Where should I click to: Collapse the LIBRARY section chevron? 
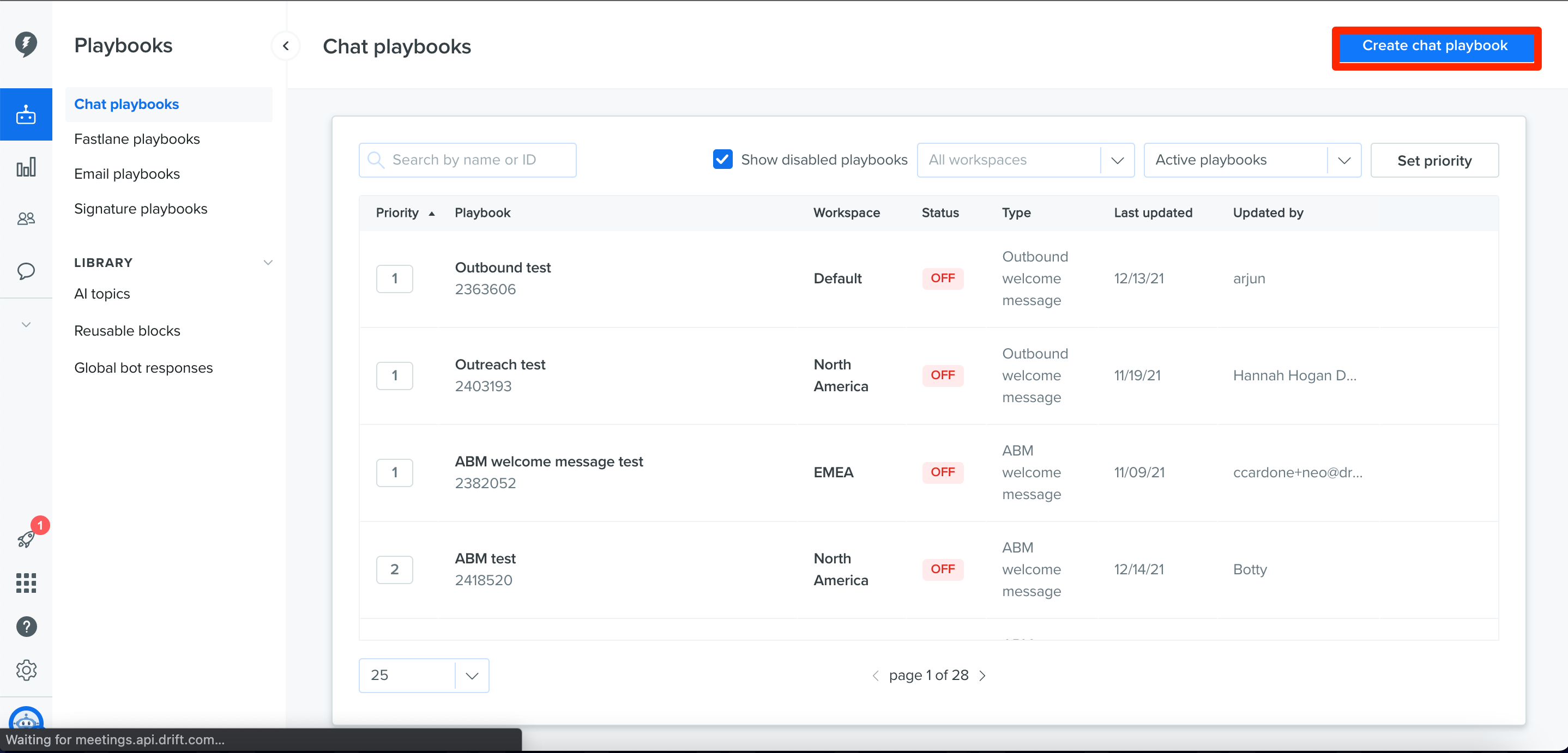click(268, 263)
